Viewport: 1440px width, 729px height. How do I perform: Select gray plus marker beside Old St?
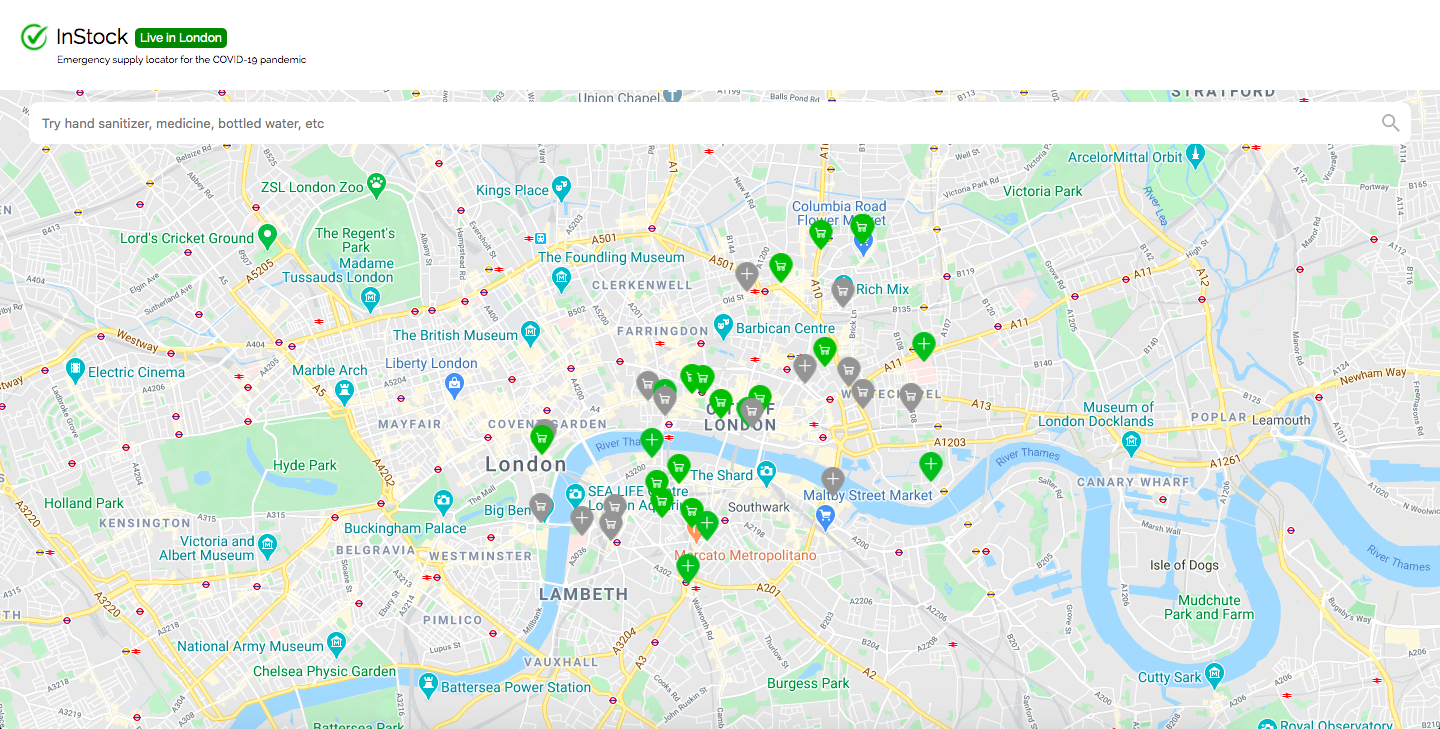point(746,275)
